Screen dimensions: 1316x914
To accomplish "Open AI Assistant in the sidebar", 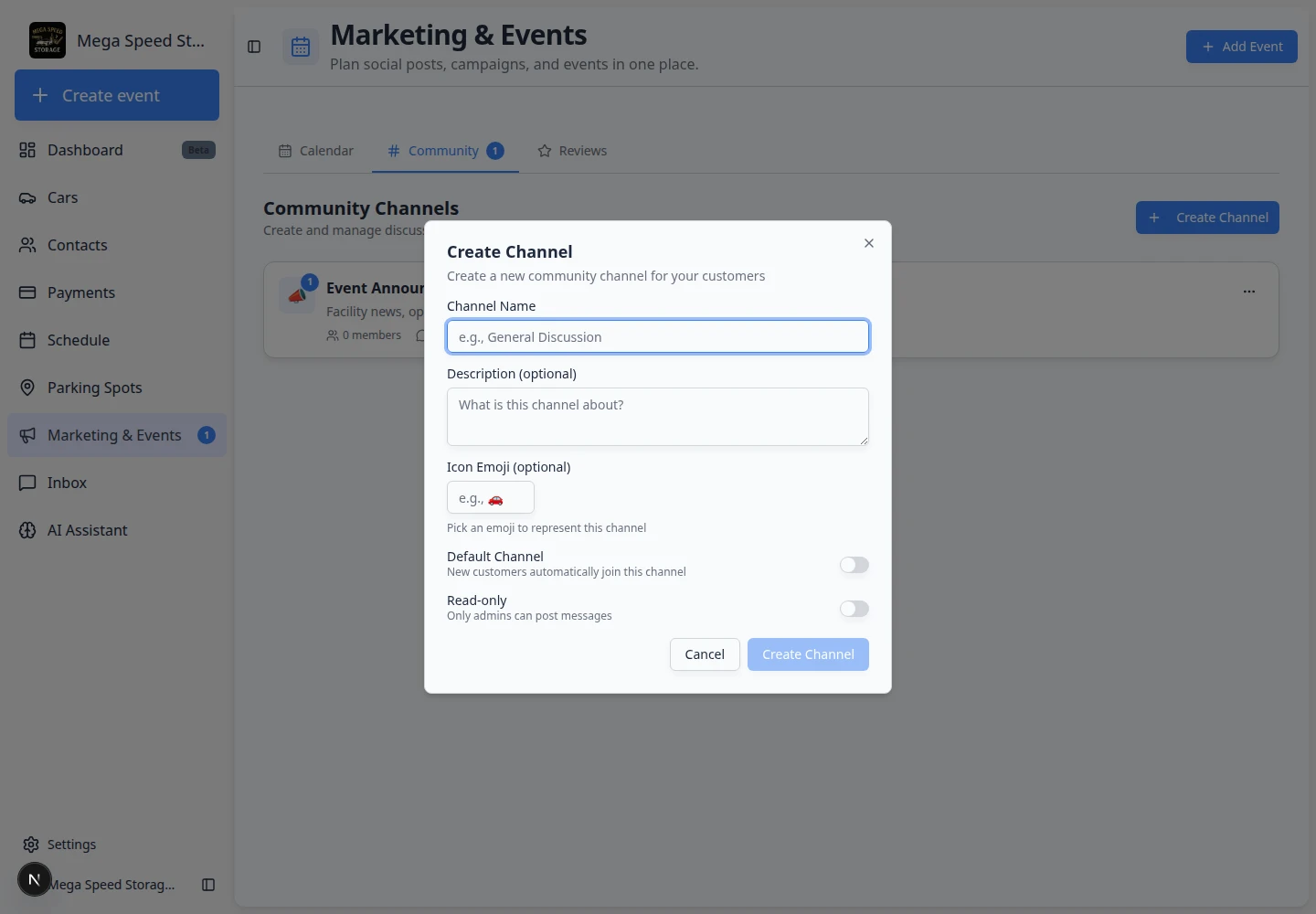I will pos(117,530).
